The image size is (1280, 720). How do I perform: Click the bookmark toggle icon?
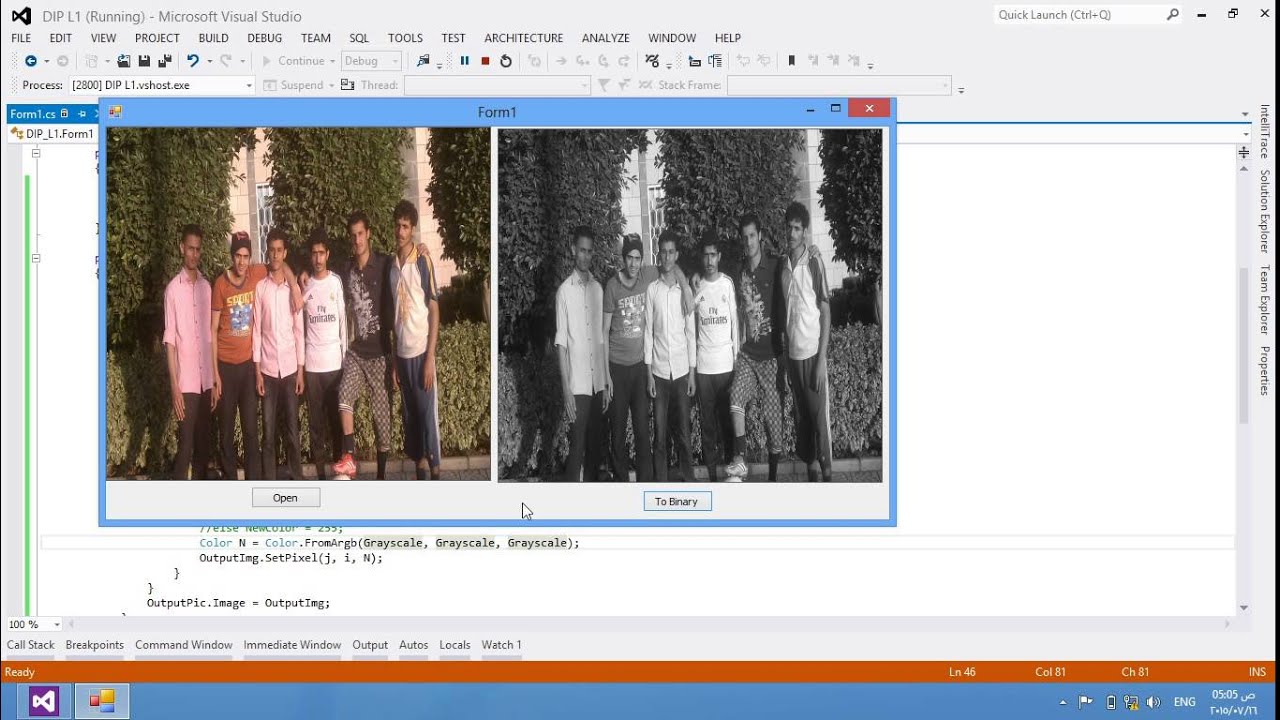click(792, 61)
